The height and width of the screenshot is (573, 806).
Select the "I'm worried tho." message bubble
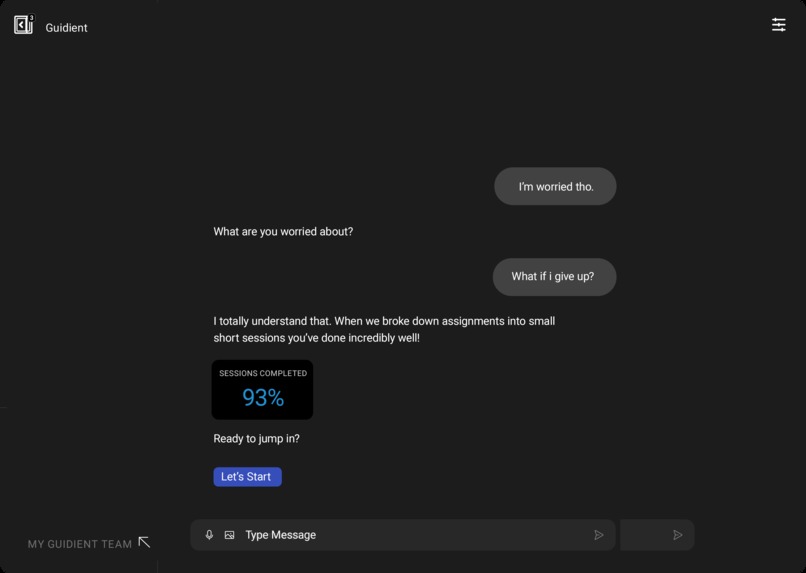pyautogui.click(x=555, y=186)
